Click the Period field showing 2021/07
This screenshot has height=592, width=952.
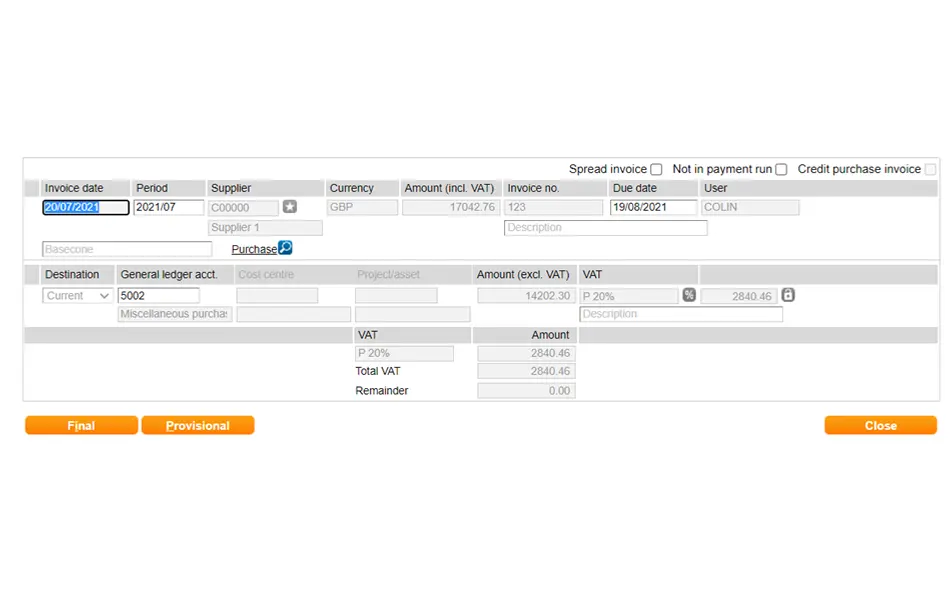[x=169, y=207]
